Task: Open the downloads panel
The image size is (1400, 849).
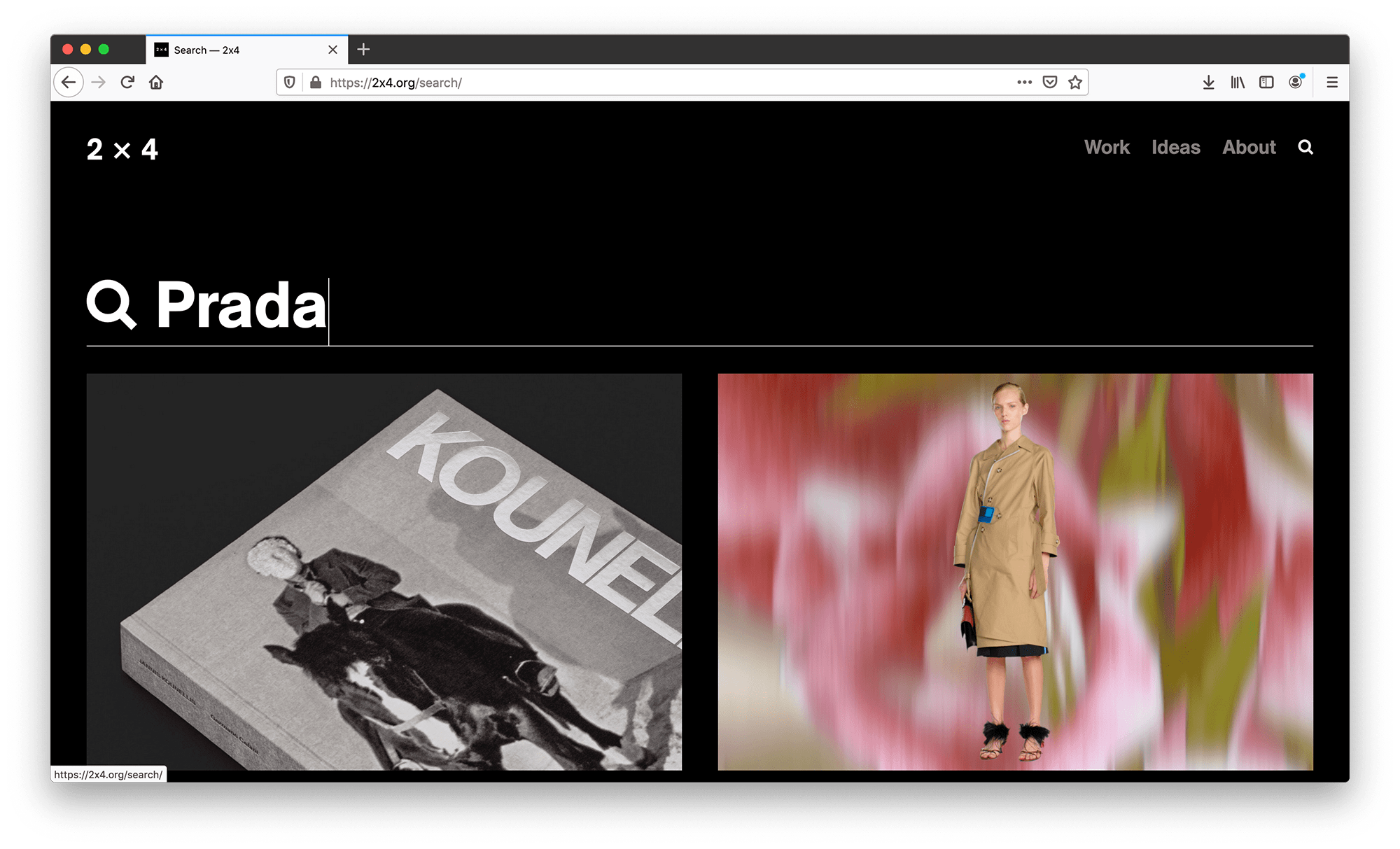Action: pyautogui.click(x=1208, y=83)
